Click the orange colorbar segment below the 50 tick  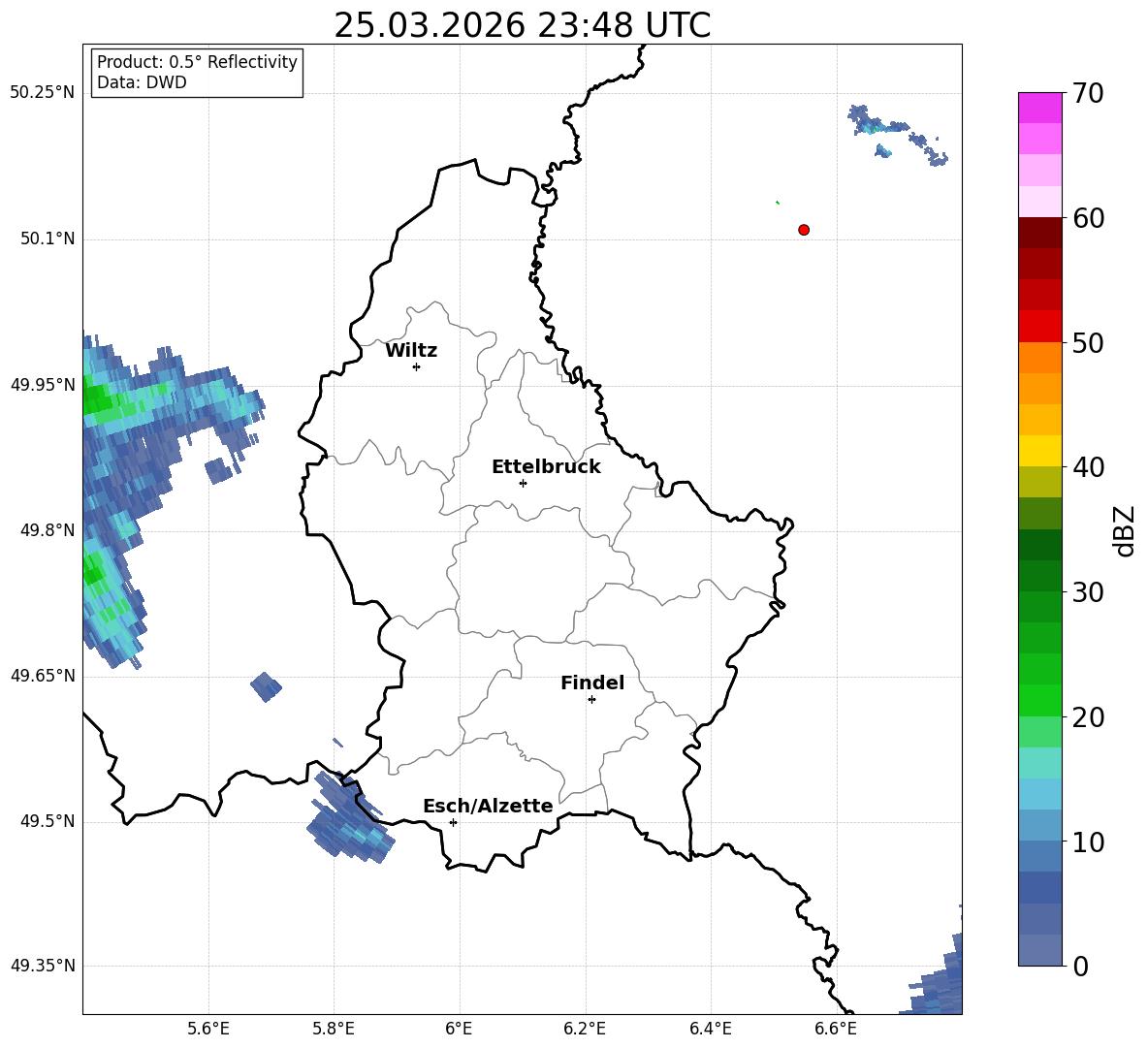[1039, 358]
